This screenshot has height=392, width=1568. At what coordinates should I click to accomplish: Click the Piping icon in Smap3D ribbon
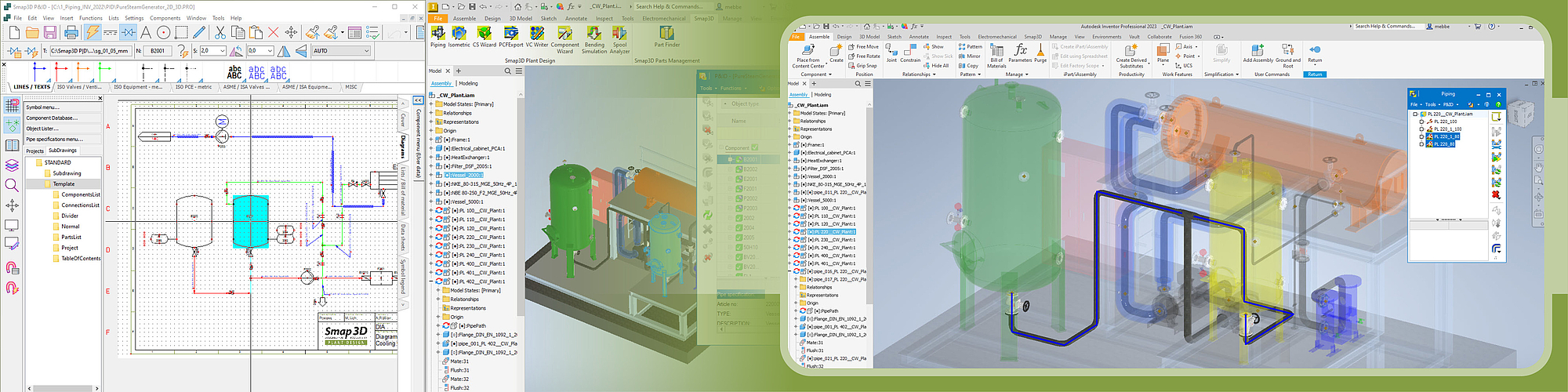tap(438, 36)
